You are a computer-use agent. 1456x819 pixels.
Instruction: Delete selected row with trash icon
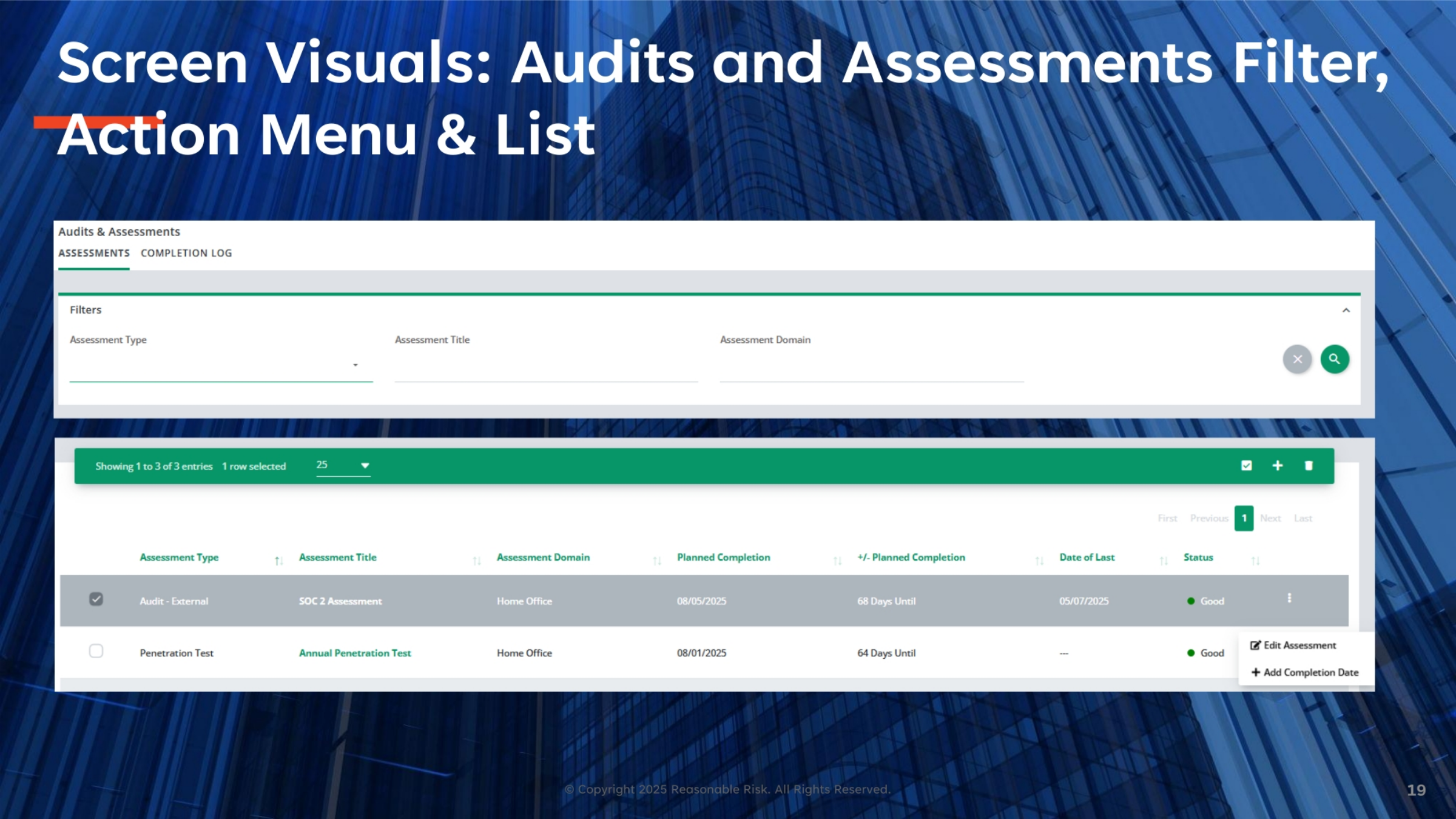[x=1309, y=465]
